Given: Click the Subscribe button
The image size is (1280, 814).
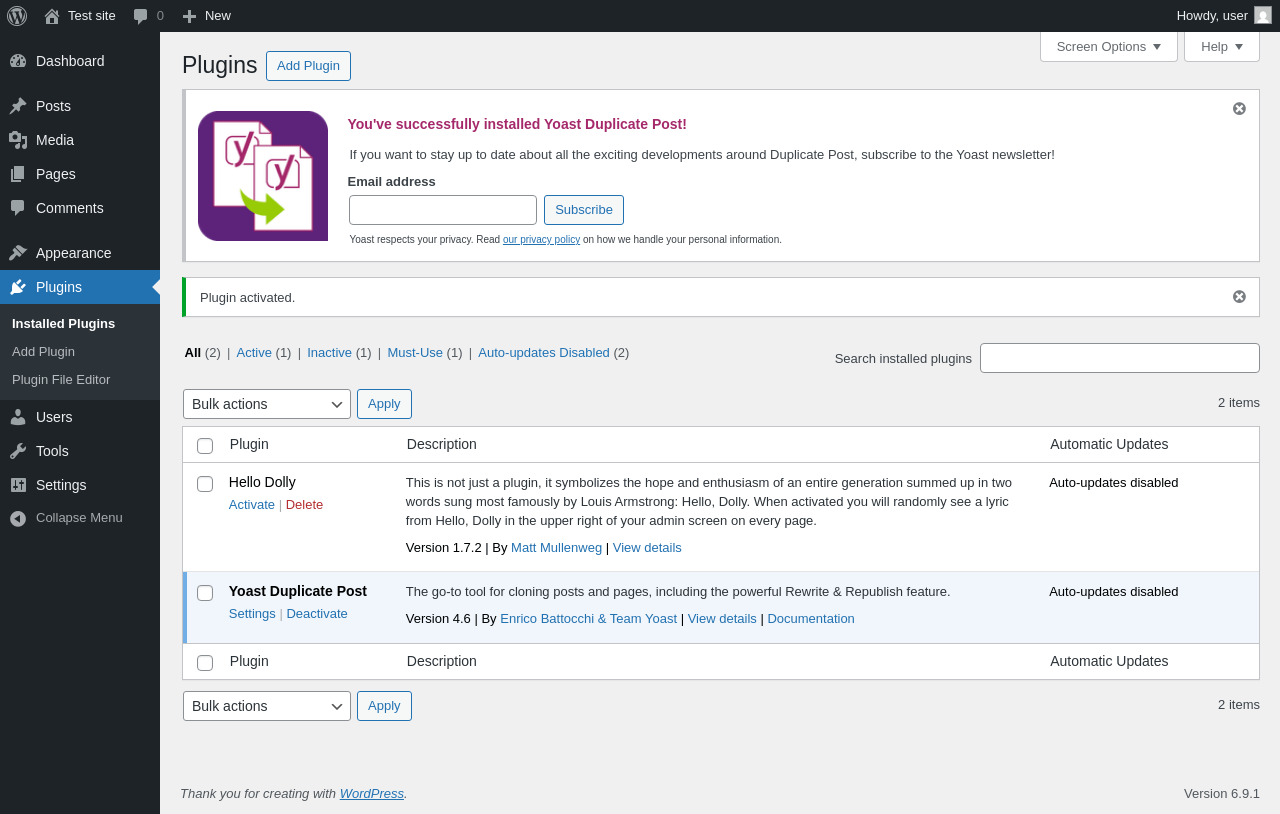Looking at the screenshot, I should pos(584,210).
